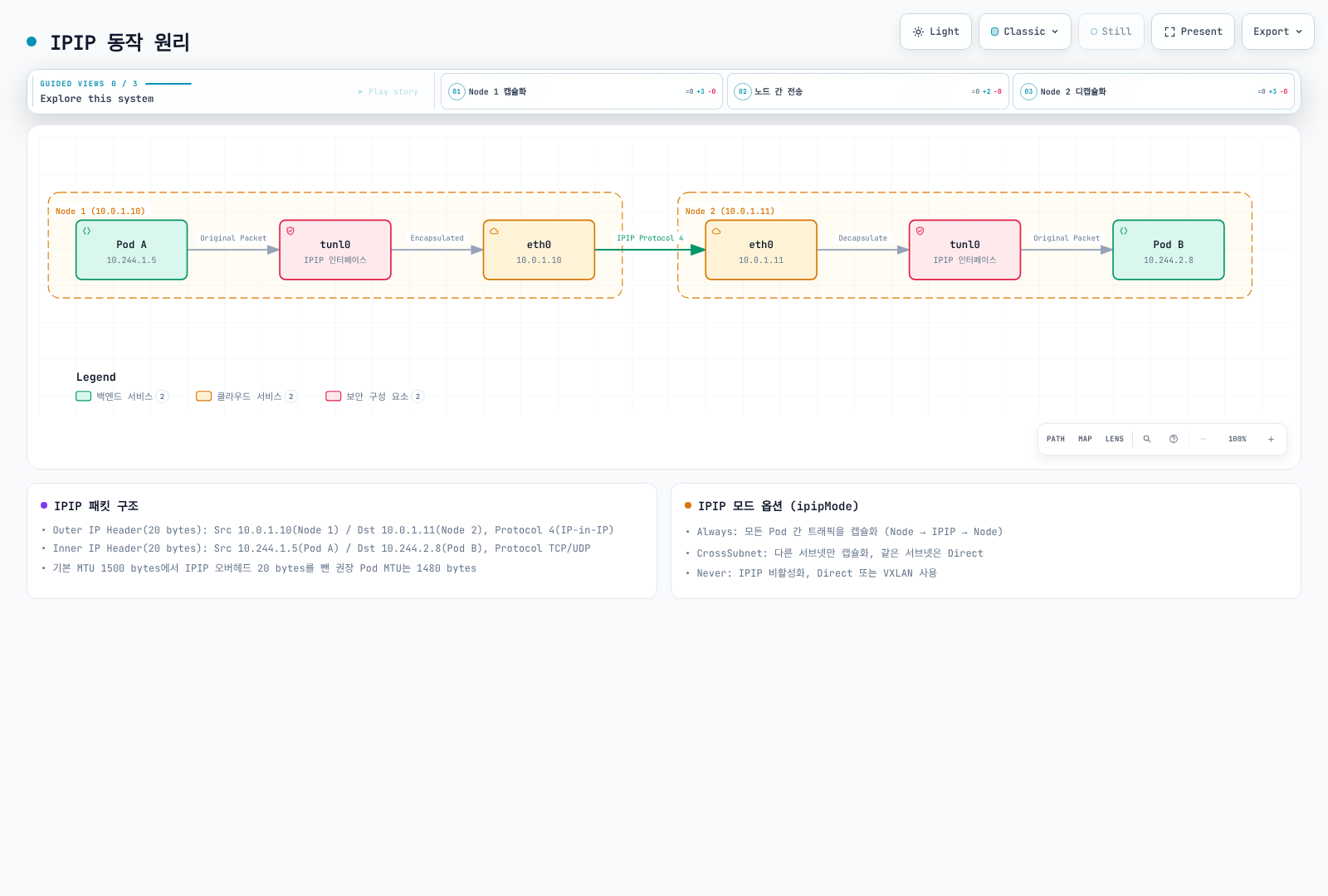The width and height of the screenshot is (1328, 896).
Task: Click the shield icon on Node 2 tunl0
Action: [920, 231]
